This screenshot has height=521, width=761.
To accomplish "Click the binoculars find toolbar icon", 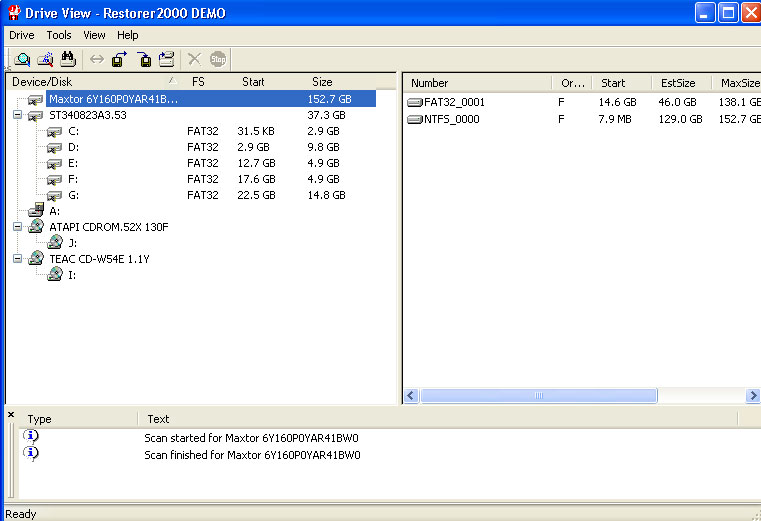I will pyautogui.click(x=68, y=59).
